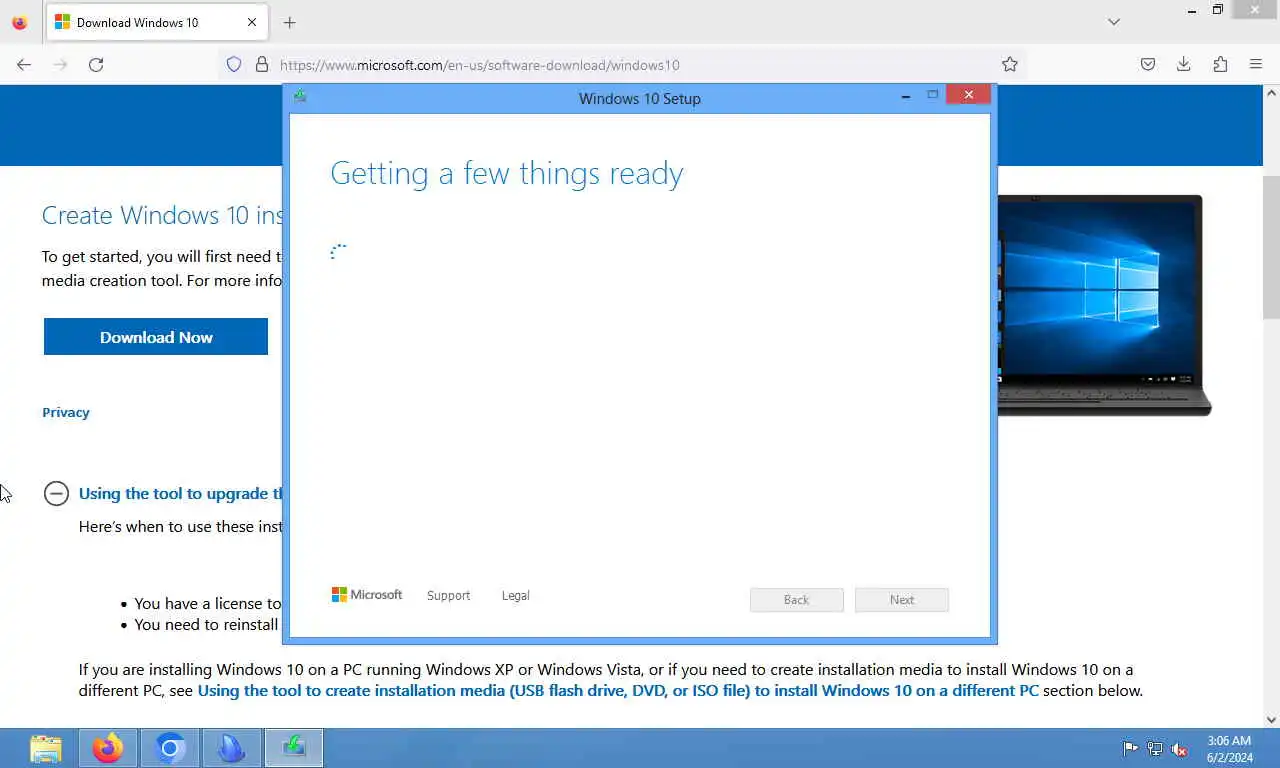This screenshot has width=1280, height=768.
Task: Click the Microsoft logo in Setup window
Action: tap(367, 594)
